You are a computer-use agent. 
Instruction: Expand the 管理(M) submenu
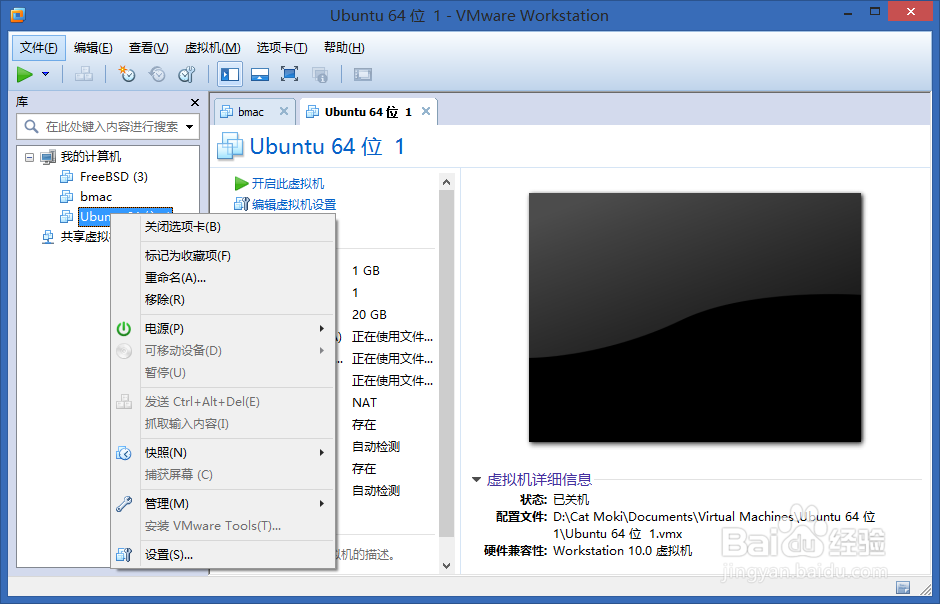[x=237, y=503]
